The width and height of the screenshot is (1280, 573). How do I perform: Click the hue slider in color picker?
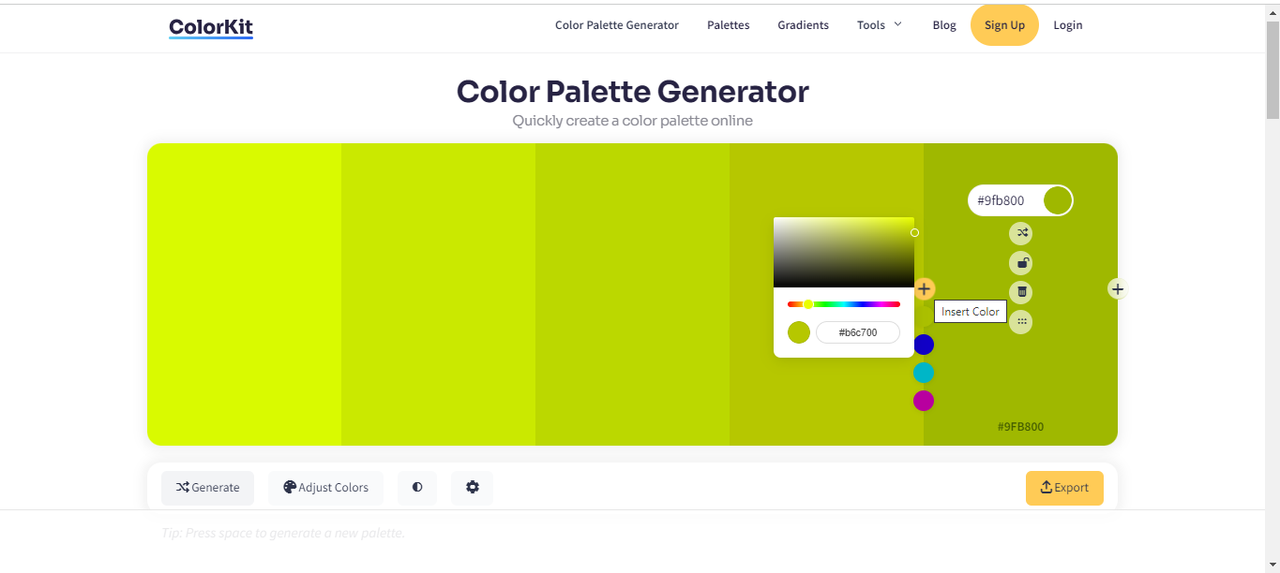pyautogui.click(x=843, y=304)
